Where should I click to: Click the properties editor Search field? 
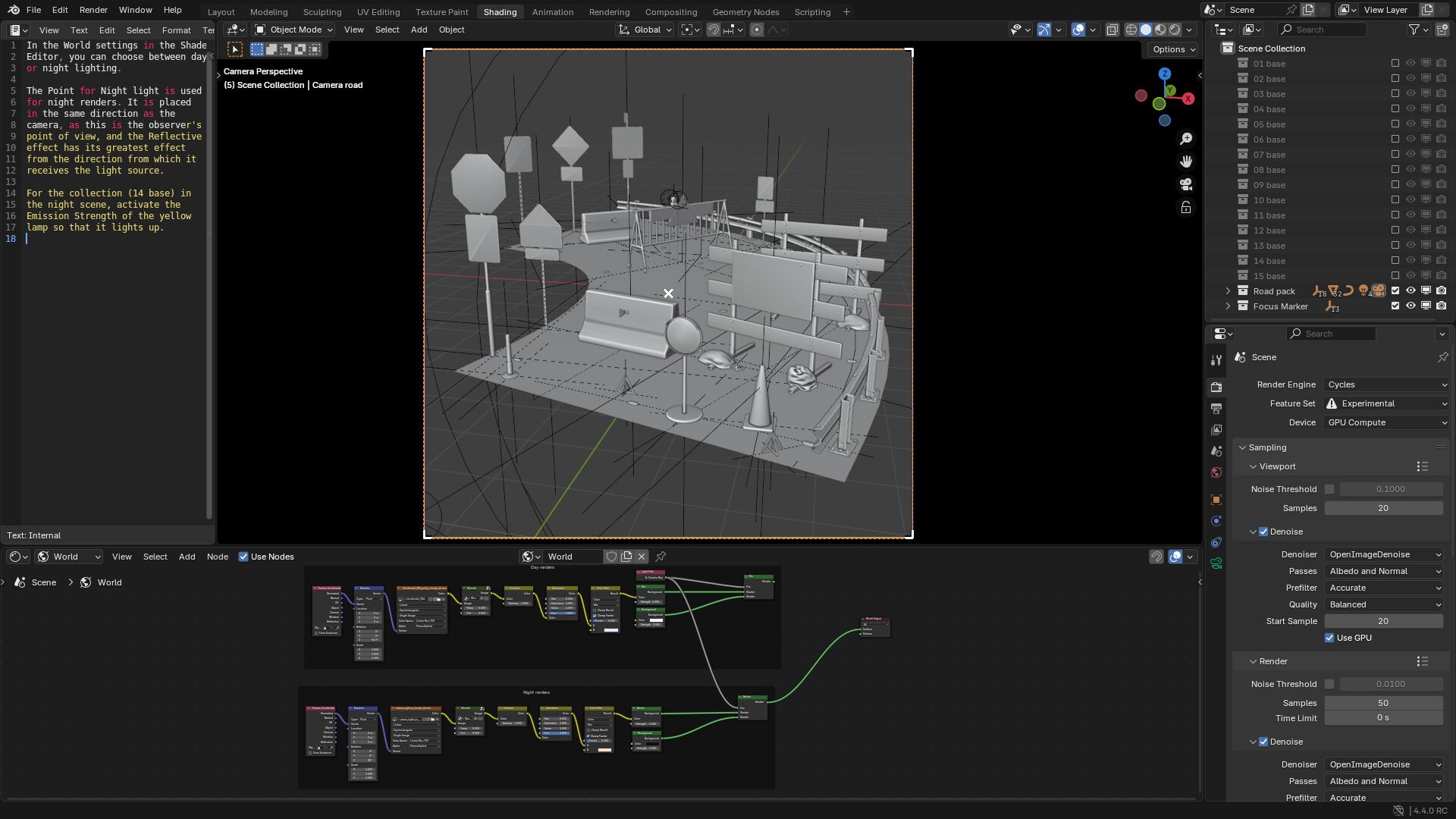(x=1332, y=334)
